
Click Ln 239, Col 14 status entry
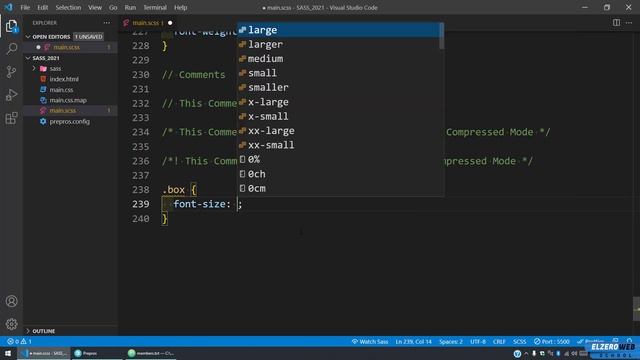click(413, 341)
